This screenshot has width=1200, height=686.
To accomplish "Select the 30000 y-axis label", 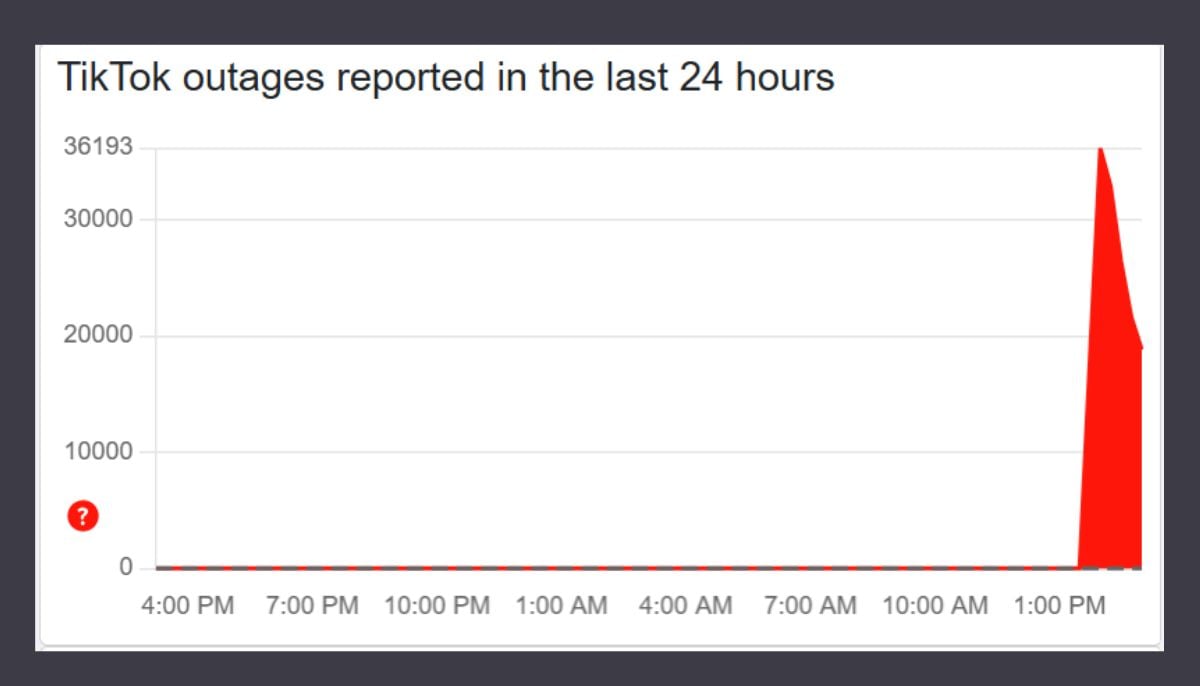I will click(98, 219).
